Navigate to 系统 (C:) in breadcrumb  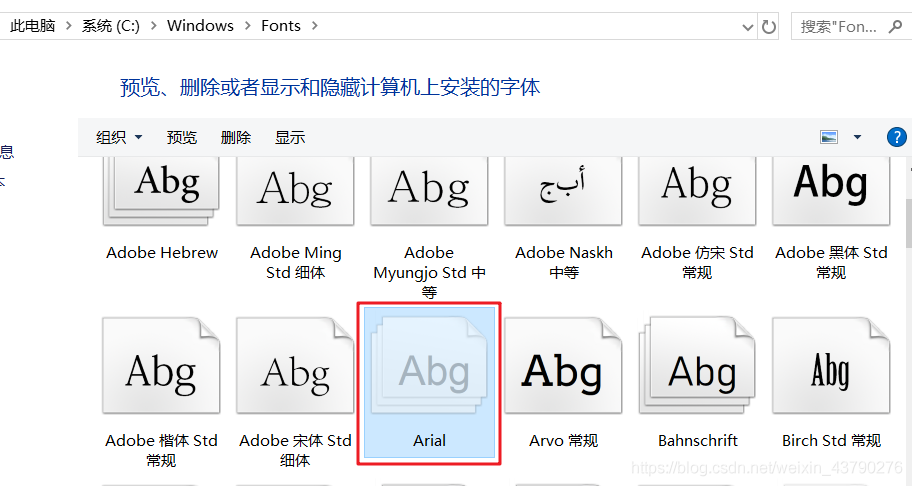click(111, 26)
